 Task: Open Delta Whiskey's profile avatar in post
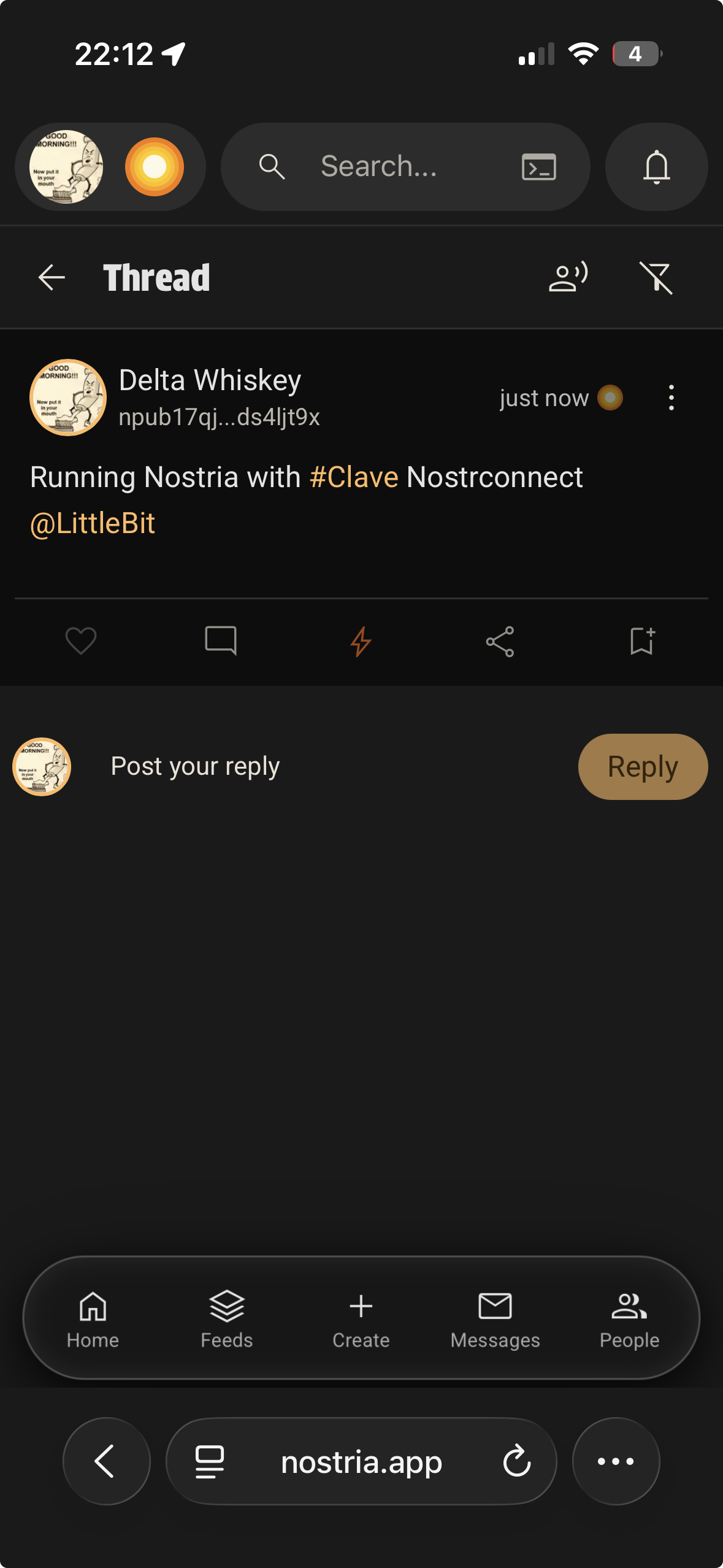68,398
